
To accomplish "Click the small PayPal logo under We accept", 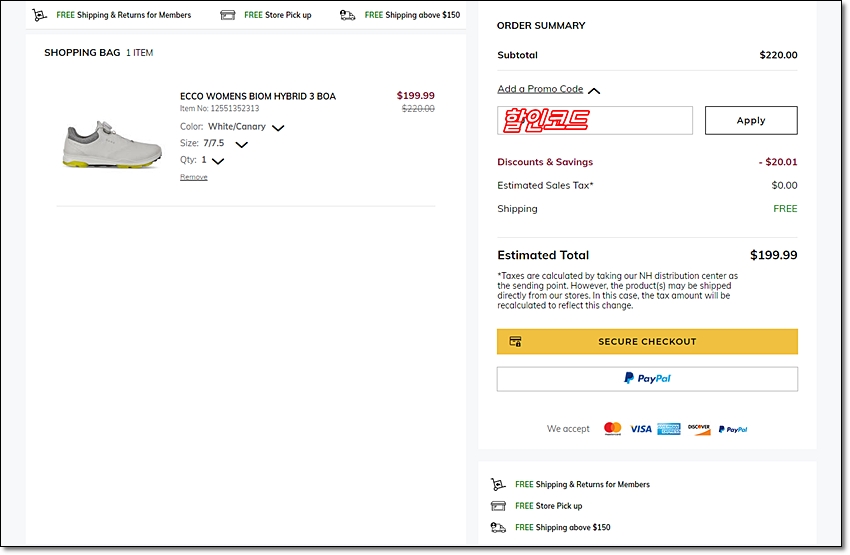I will coord(733,429).
